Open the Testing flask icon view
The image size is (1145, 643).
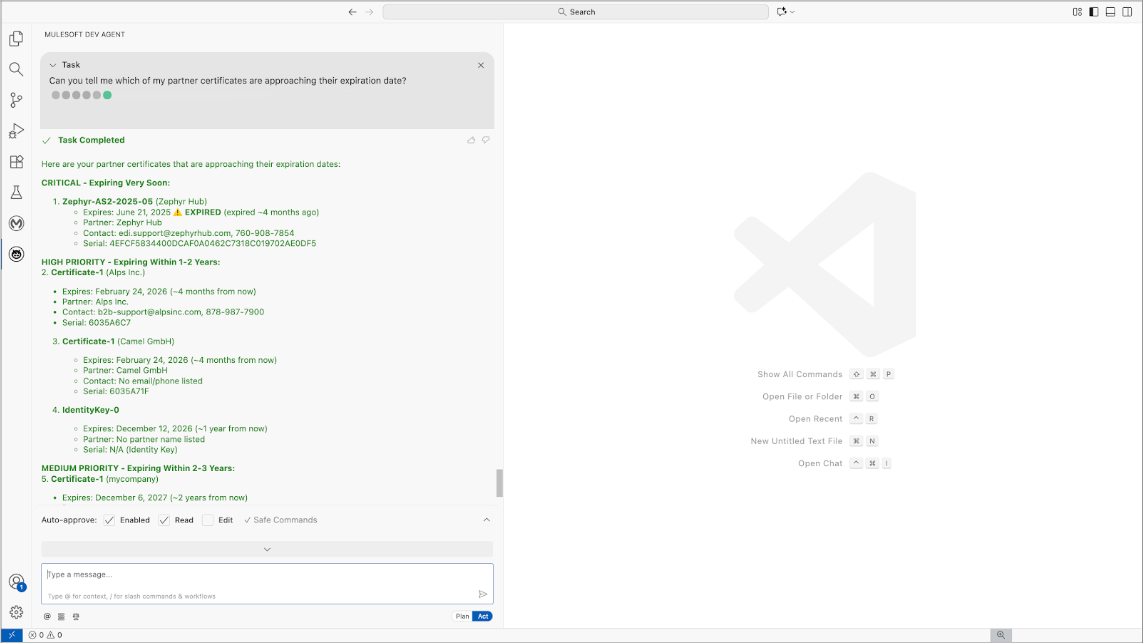point(16,192)
